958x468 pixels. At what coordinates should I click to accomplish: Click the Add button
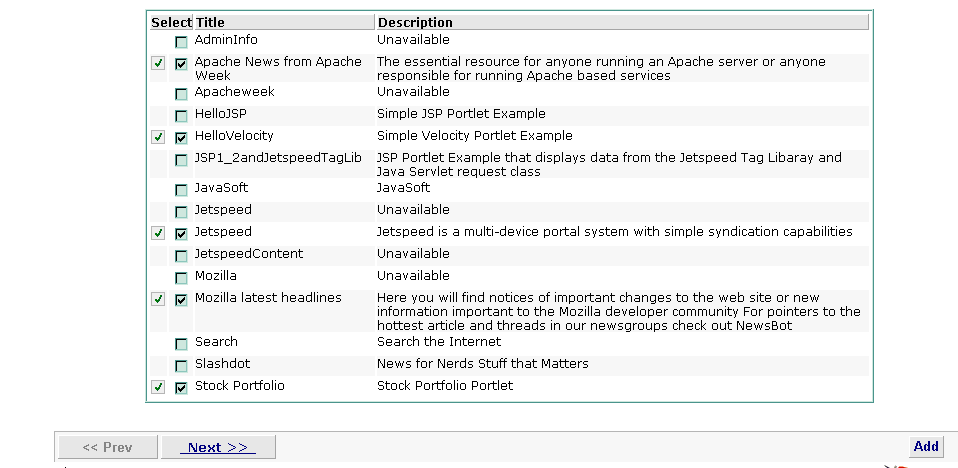pos(926,447)
